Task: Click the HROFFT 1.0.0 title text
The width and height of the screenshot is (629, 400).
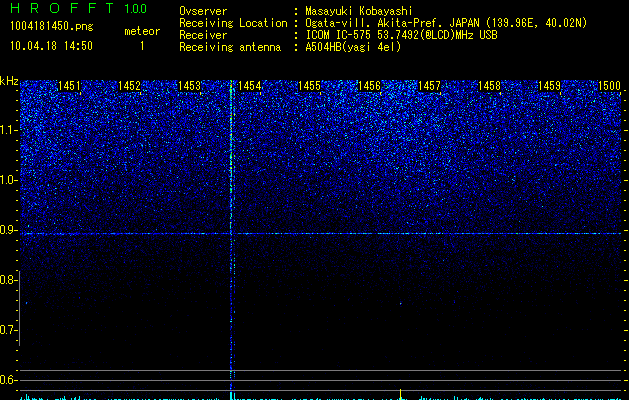Action: click(x=78, y=8)
